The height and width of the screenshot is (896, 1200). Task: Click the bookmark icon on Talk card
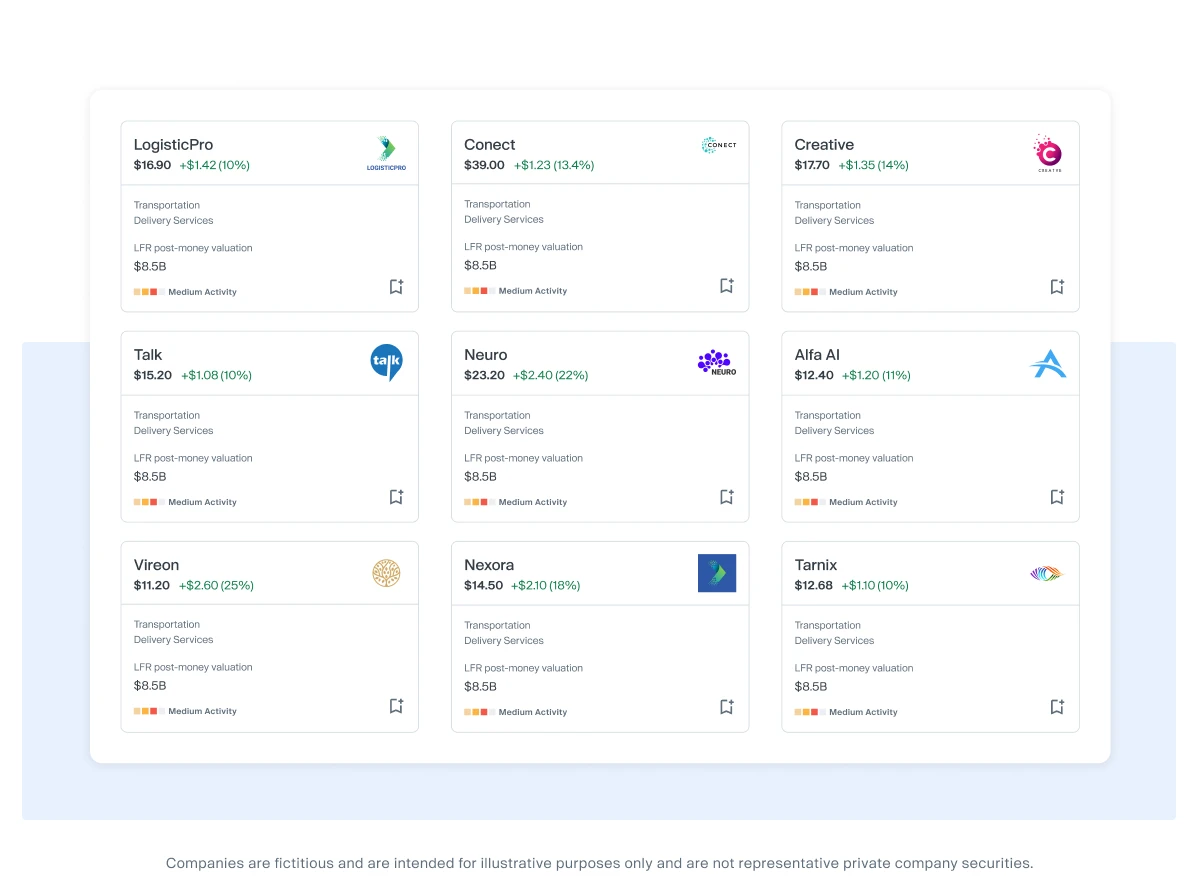pyautogui.click(x=396, y=497)
